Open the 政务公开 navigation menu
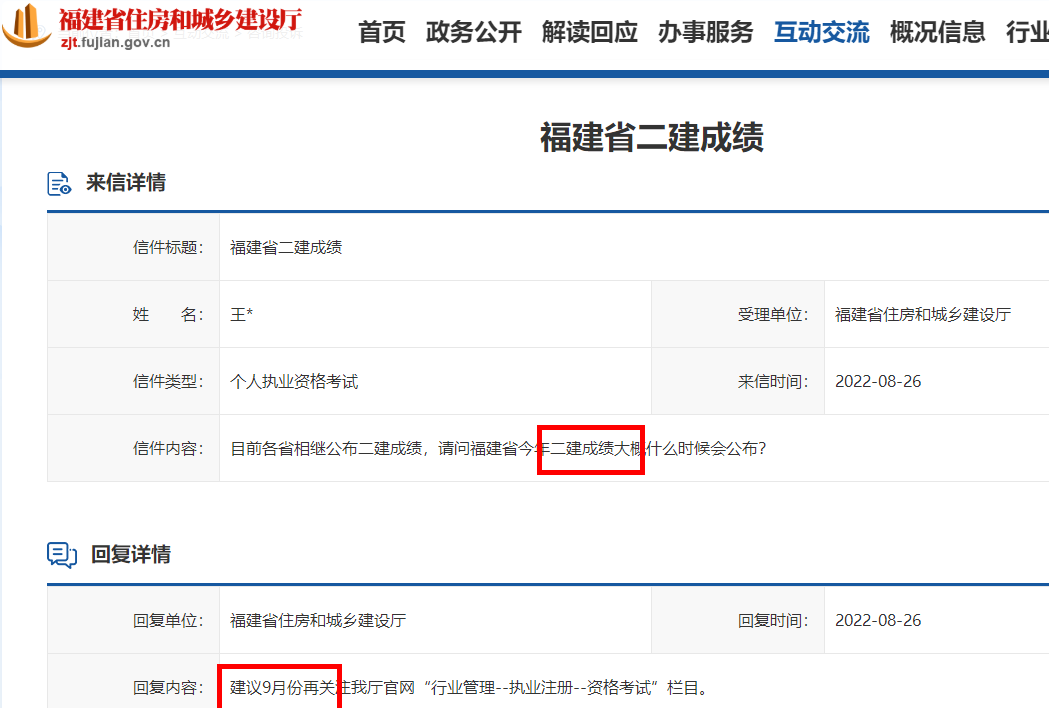 473,32
